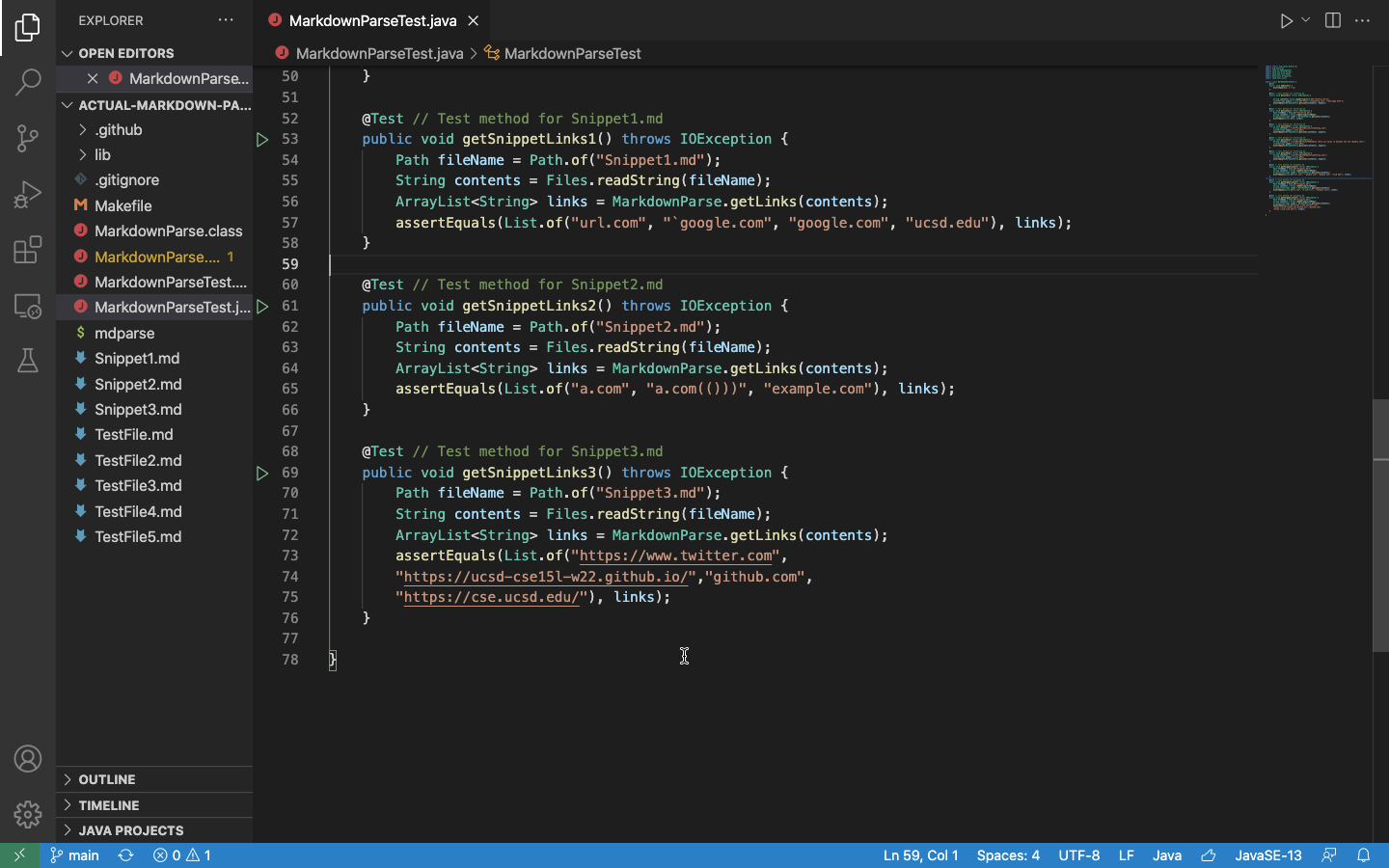Open TestFile2.md
1389x868 pixels.
tap(154, 460)
